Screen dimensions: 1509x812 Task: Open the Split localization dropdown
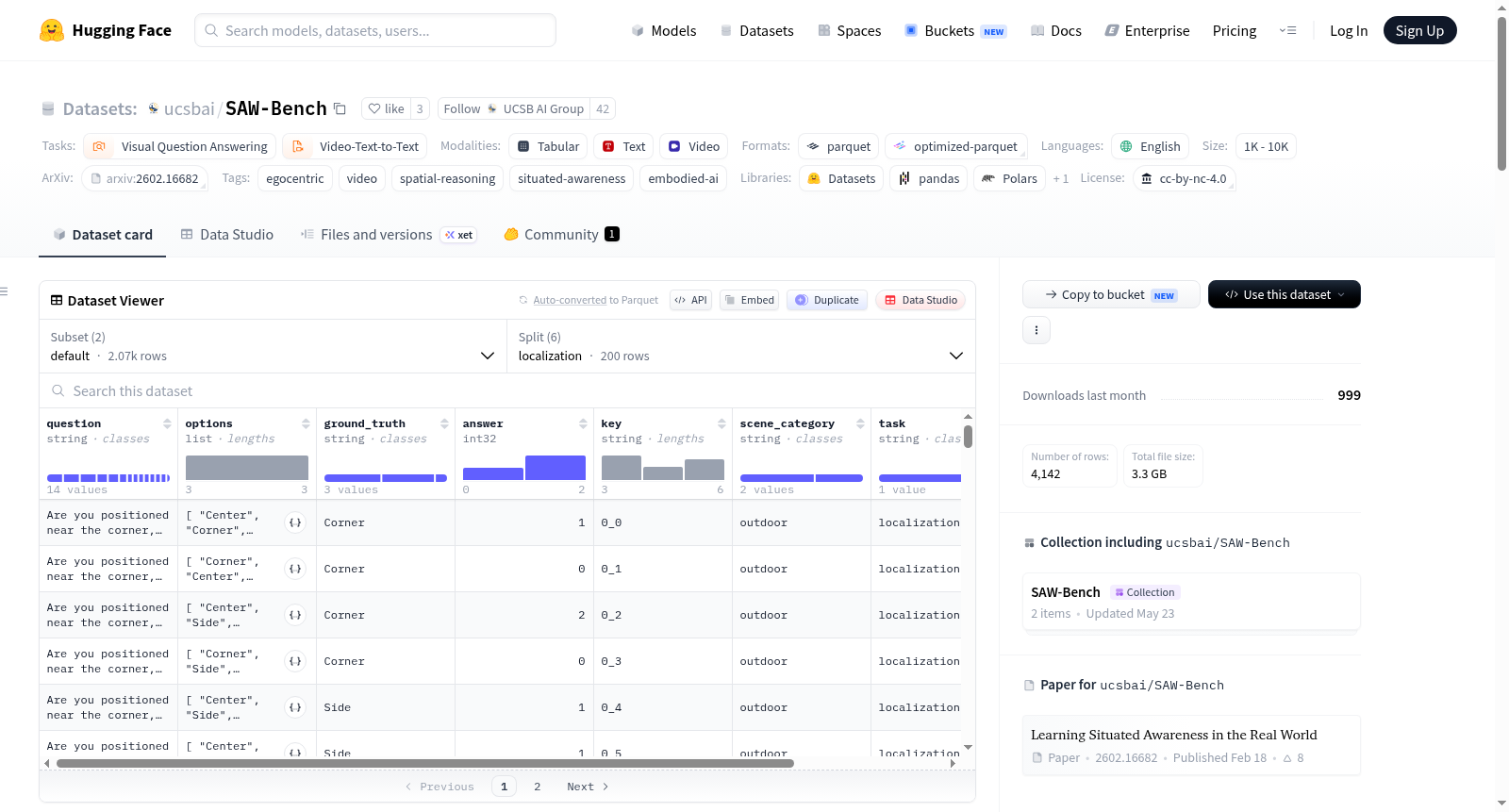(x=741, y=346)
